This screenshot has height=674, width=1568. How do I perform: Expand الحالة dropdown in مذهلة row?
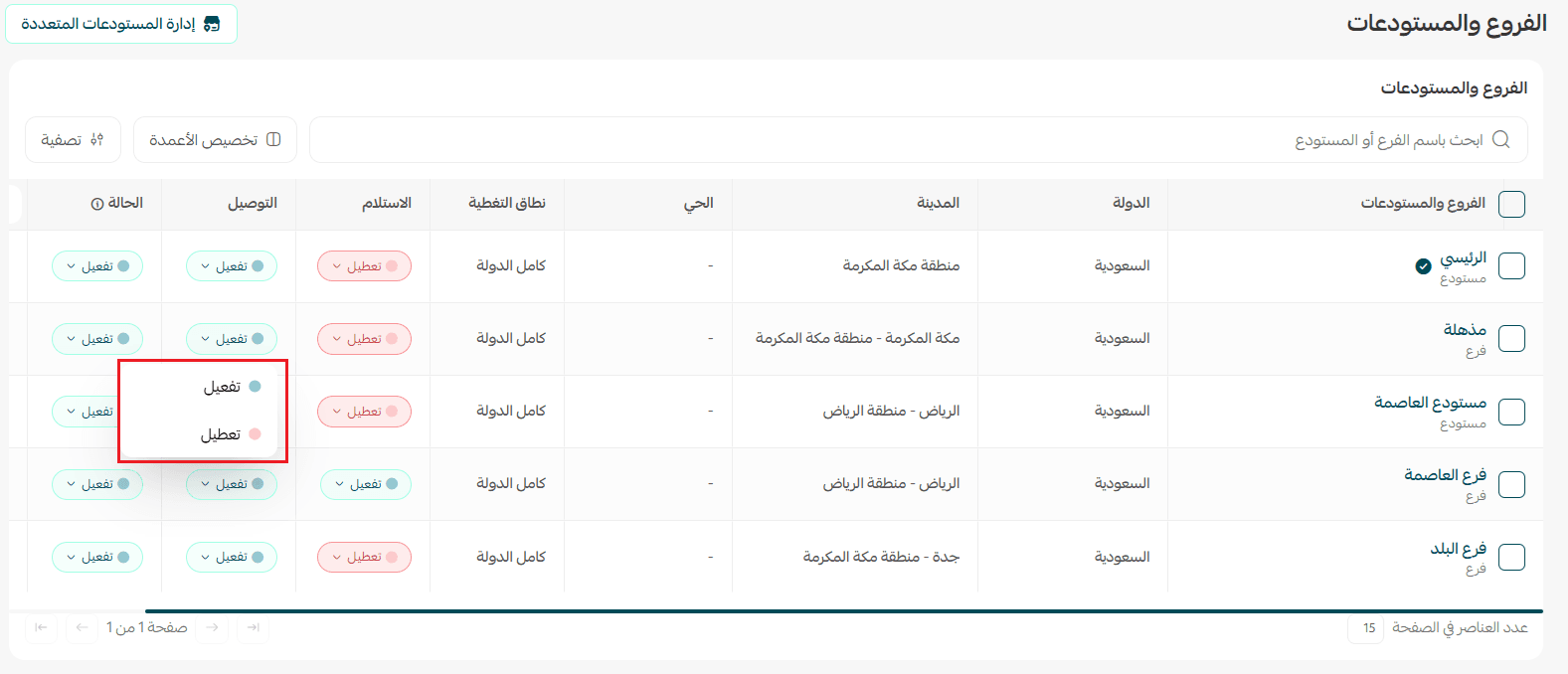coord(97,339)
